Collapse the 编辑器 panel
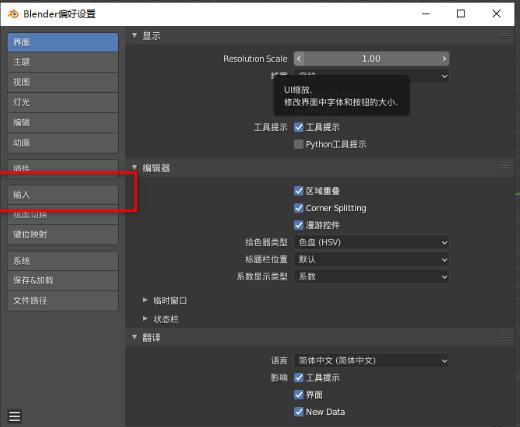520x427 pixels. (x=134, y=168)
